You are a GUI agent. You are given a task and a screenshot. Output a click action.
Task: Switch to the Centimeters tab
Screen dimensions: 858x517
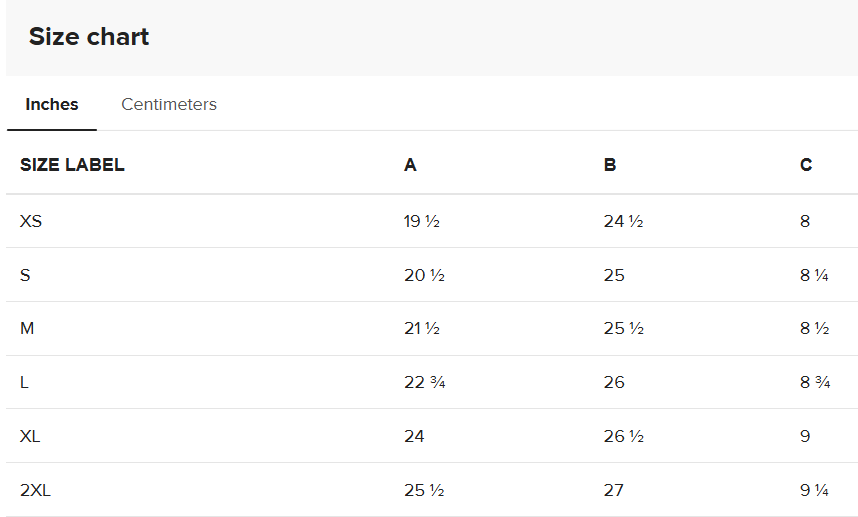(169, 104)
